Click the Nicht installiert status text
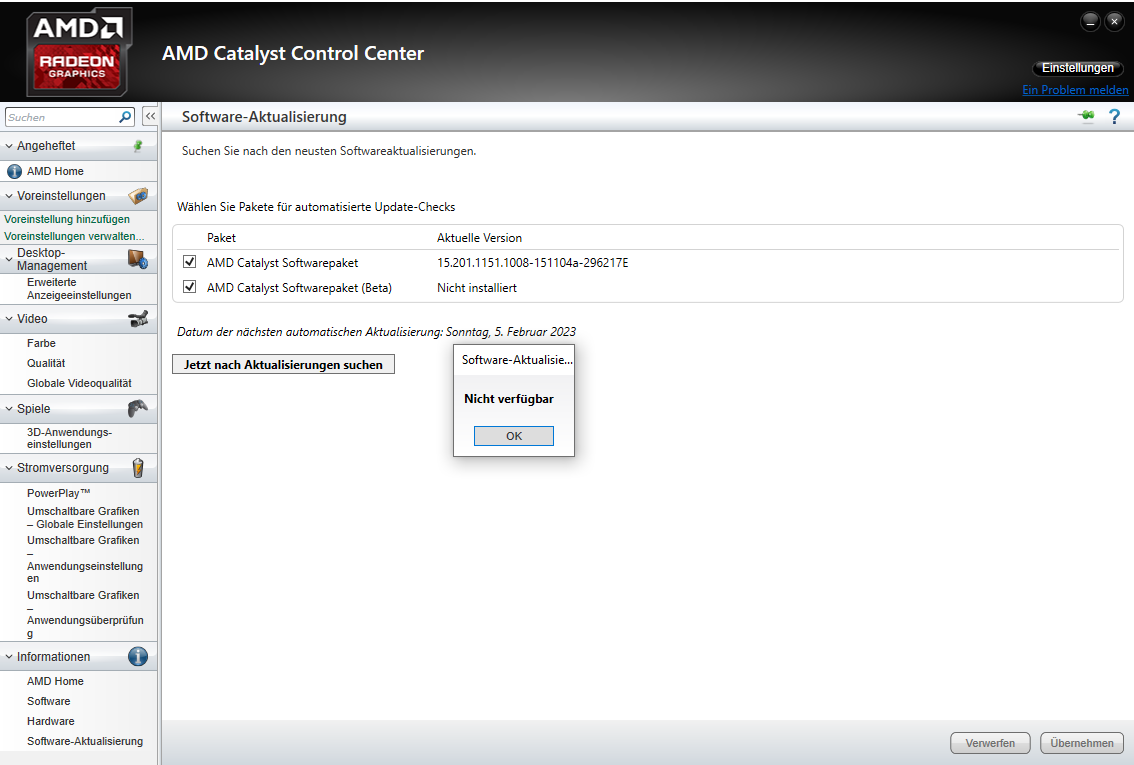This screenshot has width=1134, height=765. [477, 288]
